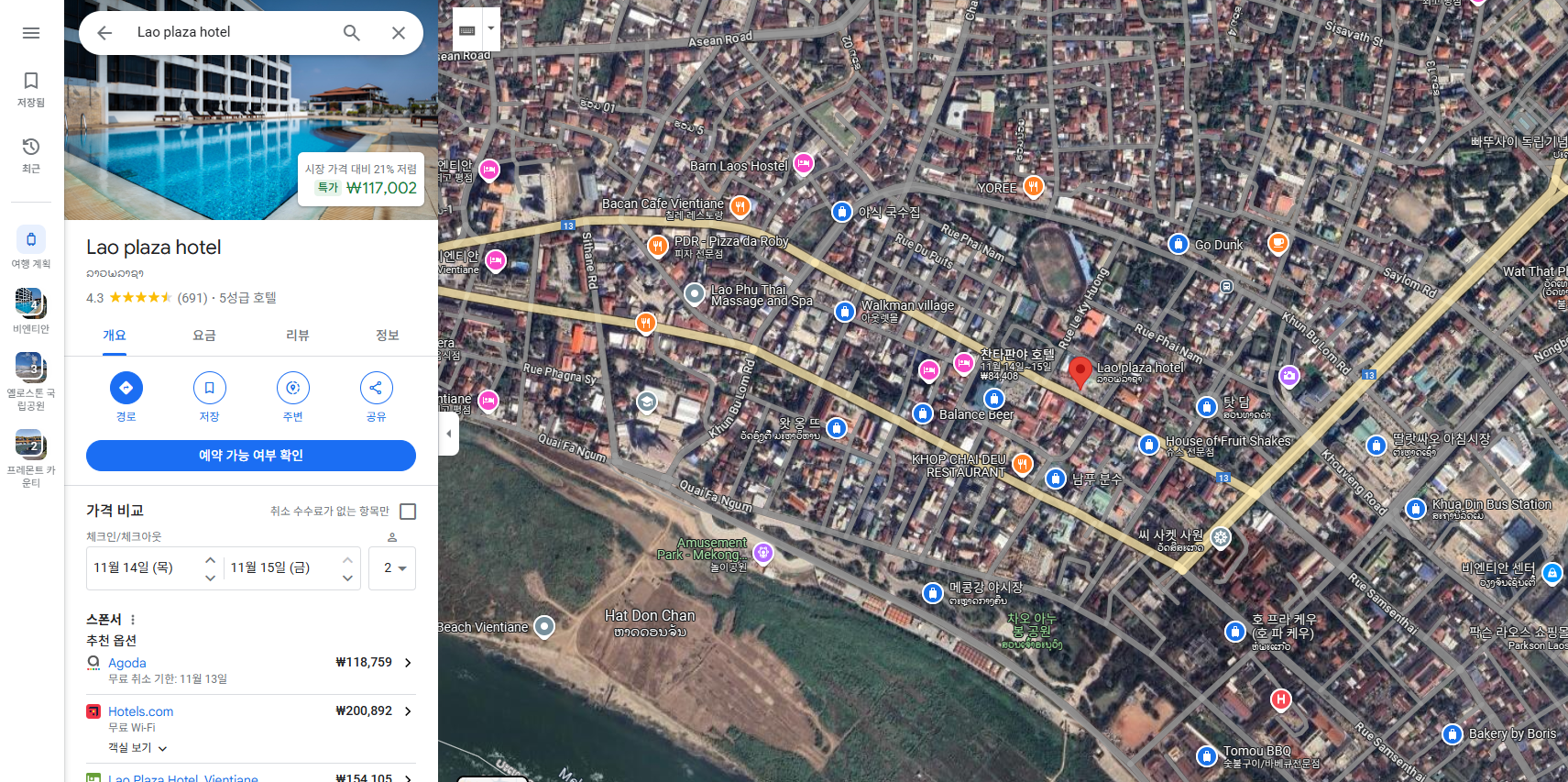Viewport: 1568px width, 782px height.
Task: Expand 객실 보기 room options
Action: click(x=137, y=748)
